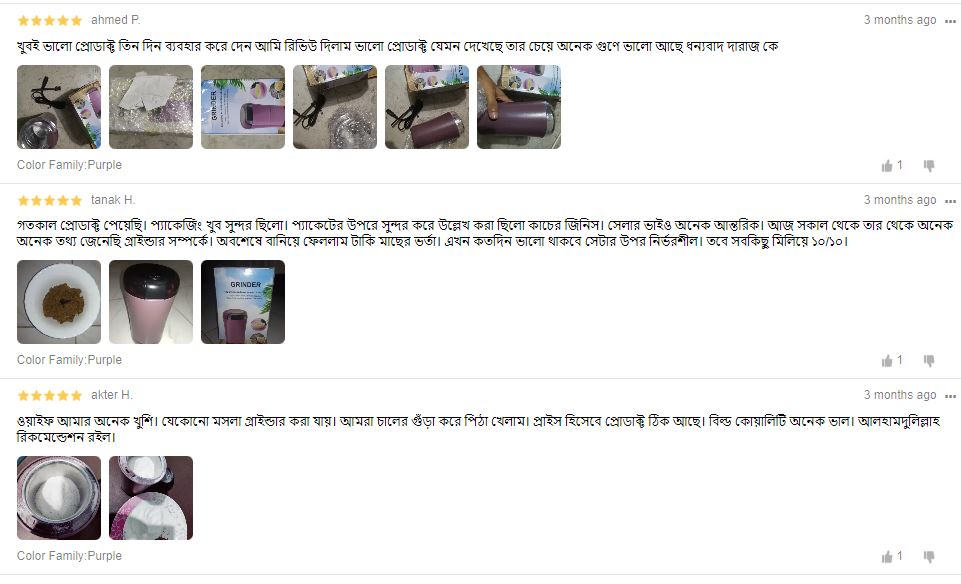Dislike ahmed P.'s review with thumbs down
The height and width of the screenshot is (584, 961).
point(929,165)
